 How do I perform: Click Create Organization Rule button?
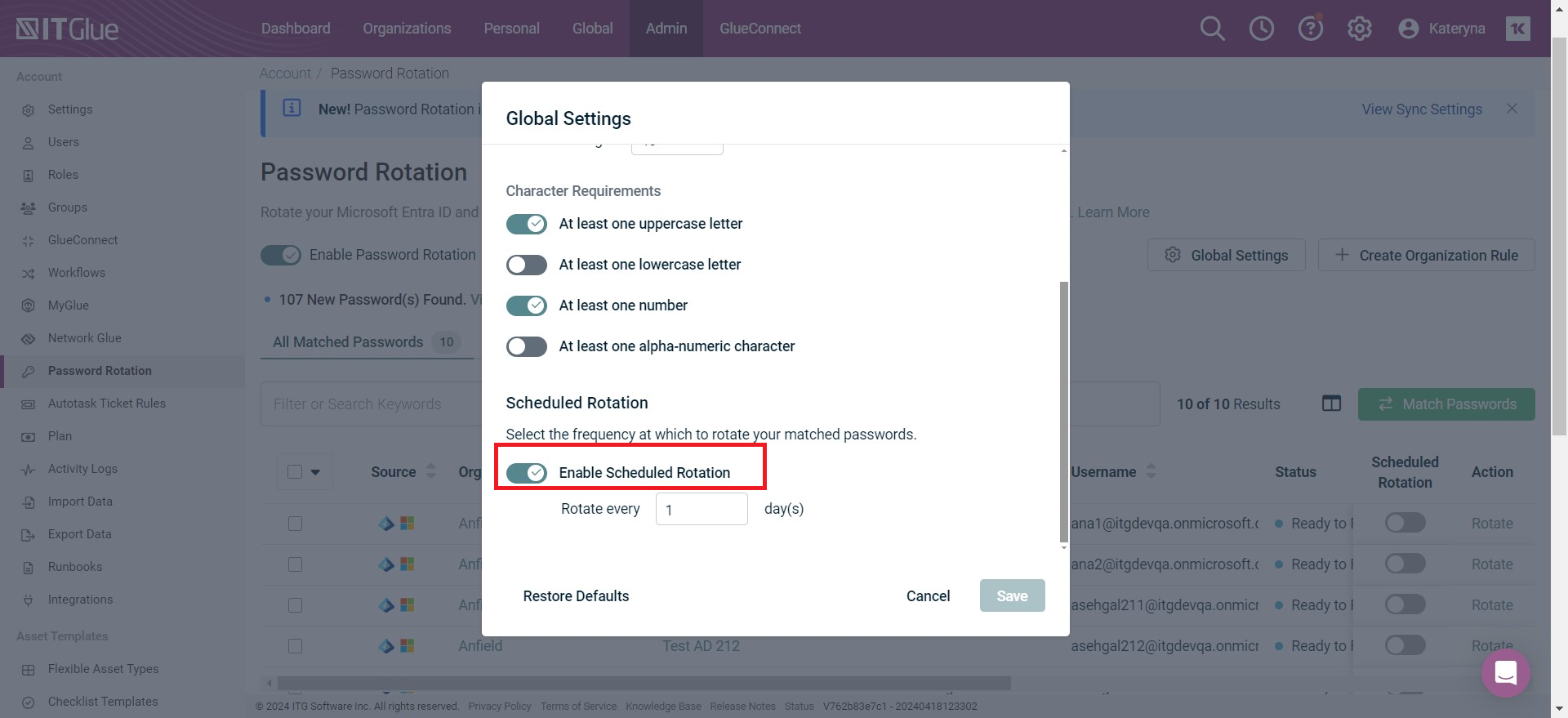pos(1426,255)
